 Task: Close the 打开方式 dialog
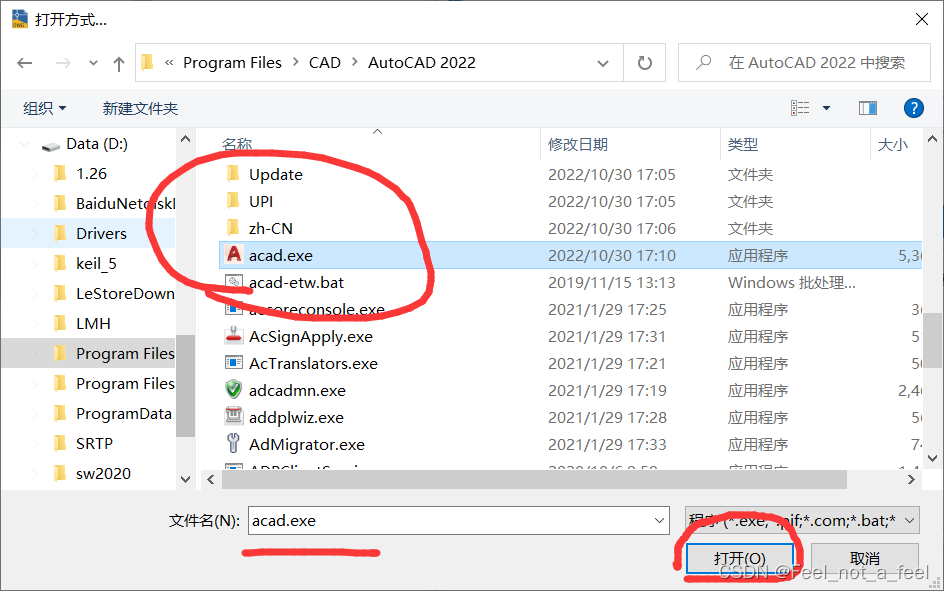tap(922, 19)
